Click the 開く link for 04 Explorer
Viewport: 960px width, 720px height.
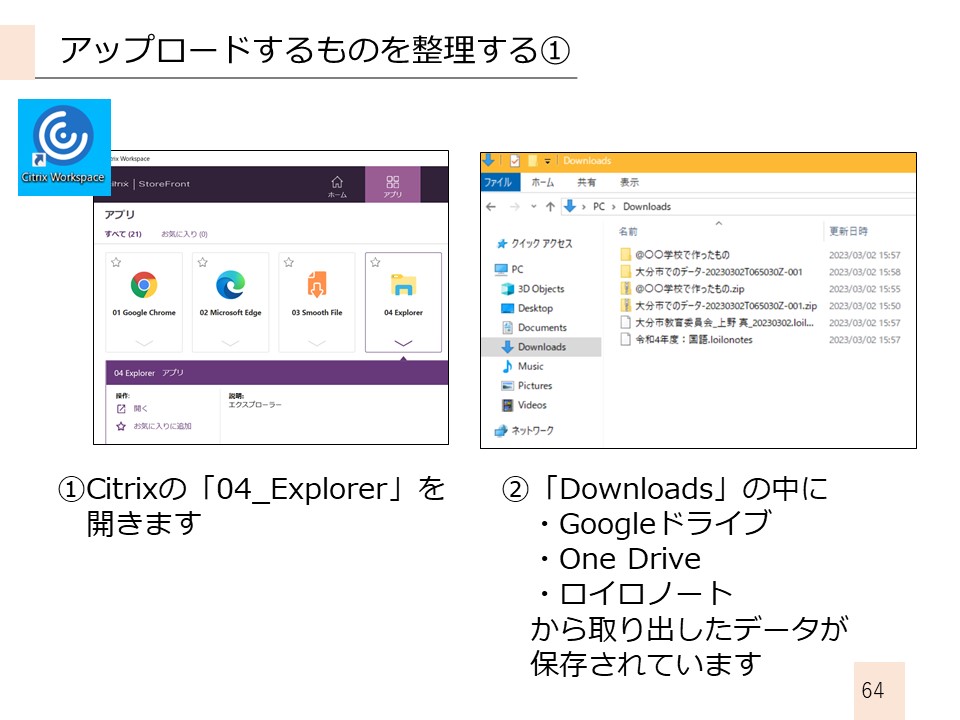point(140,408)
